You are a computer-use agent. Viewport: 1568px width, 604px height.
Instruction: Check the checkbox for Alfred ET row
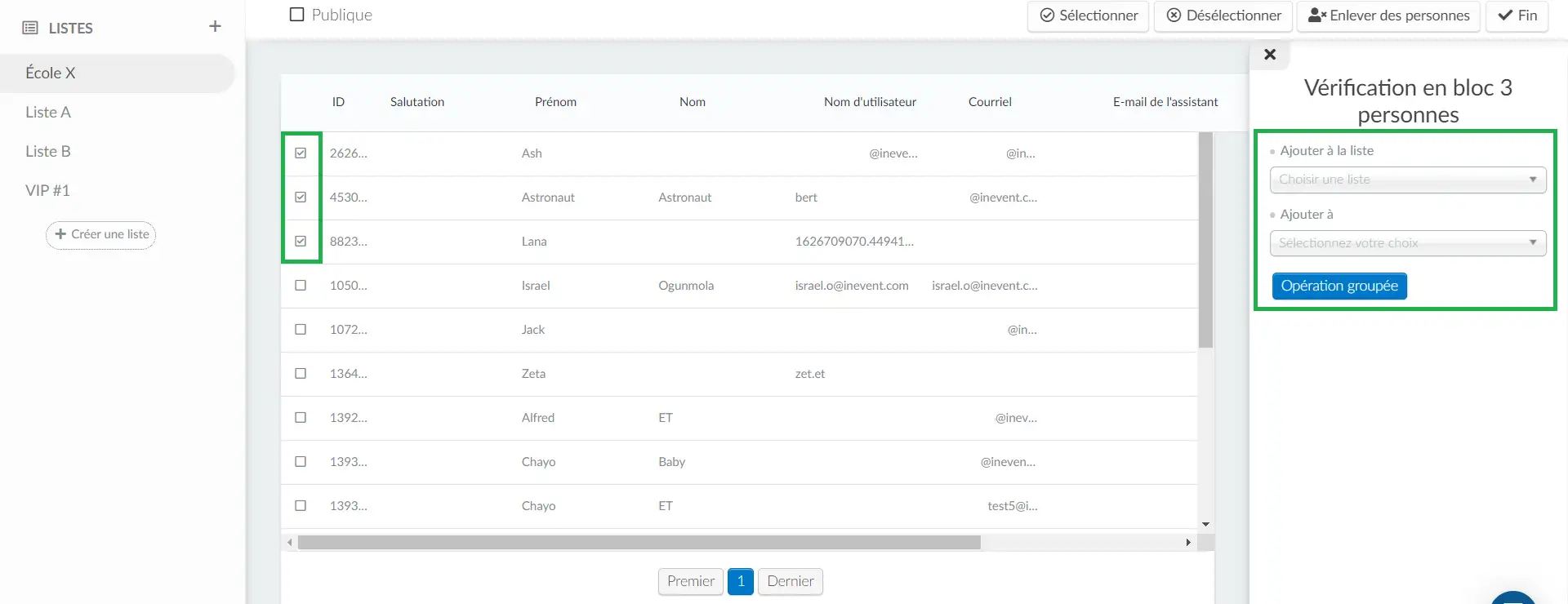[x=301, y=418]
